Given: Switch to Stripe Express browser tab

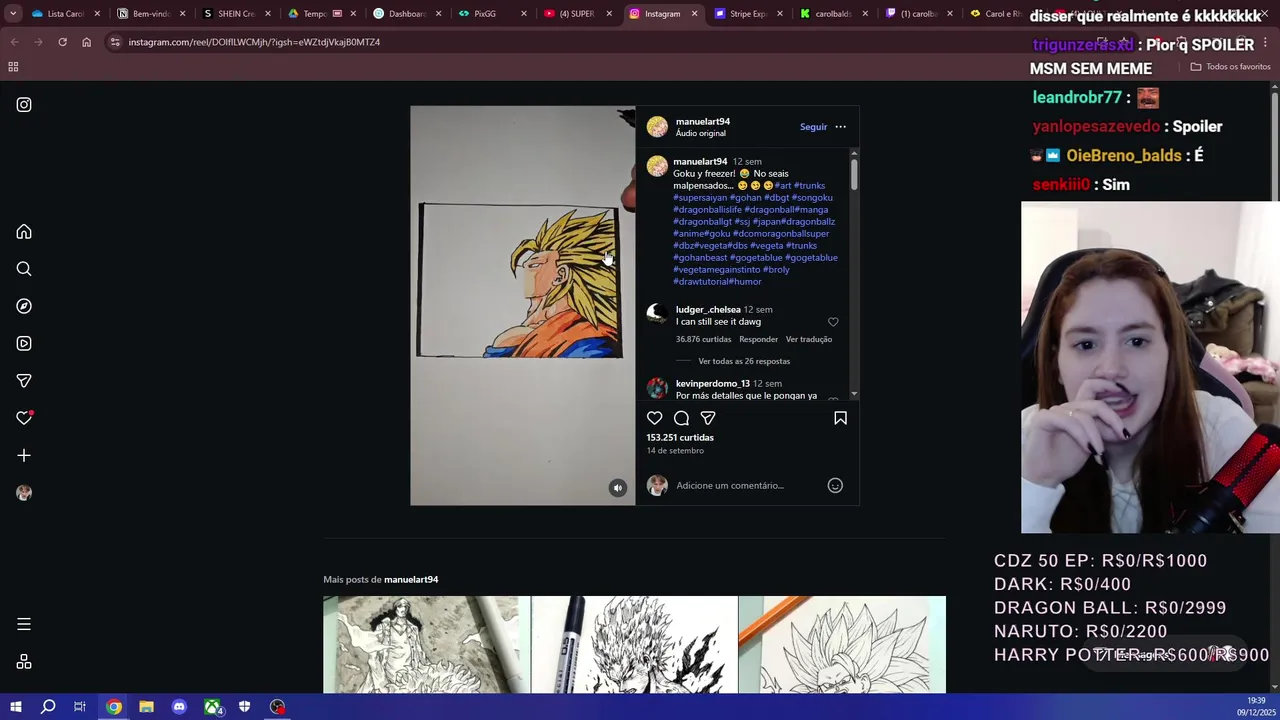Looking at the screenshot, I should (747, 14).
